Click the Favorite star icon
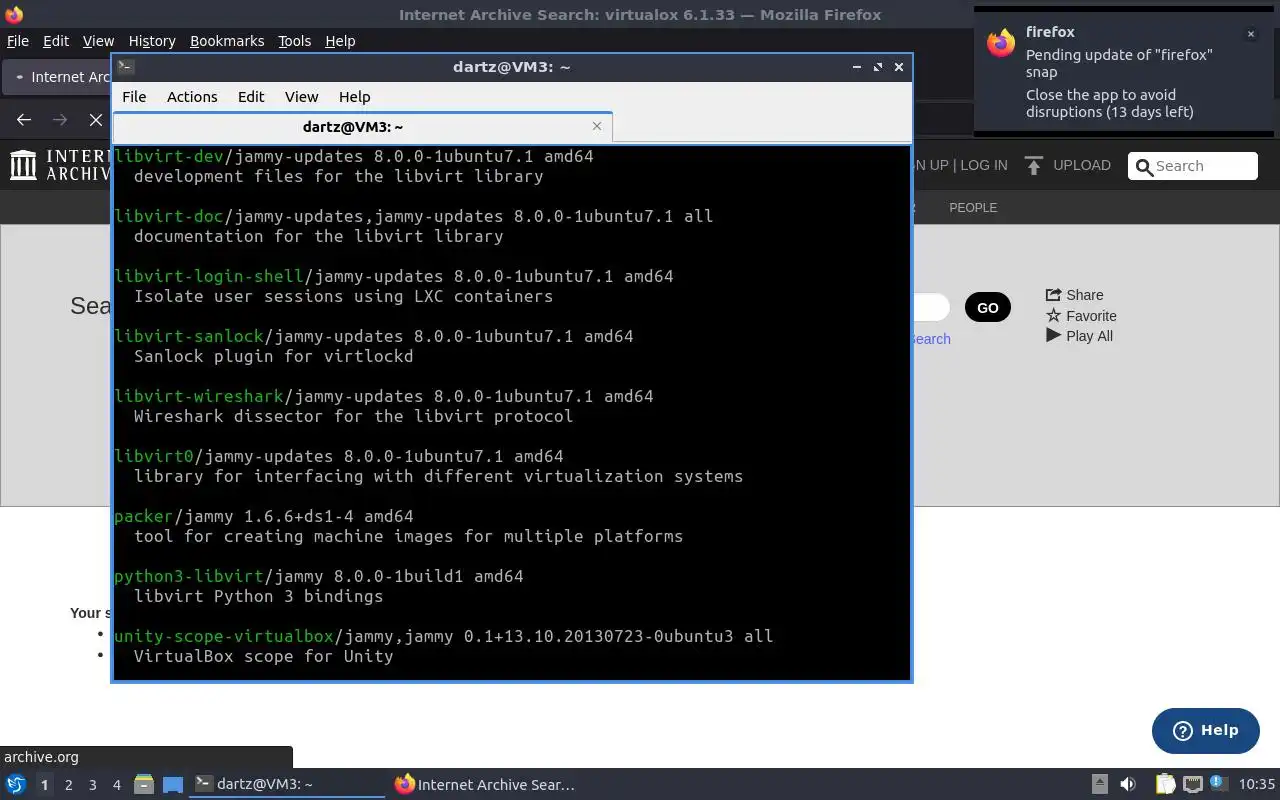The height and width of the screenshot is (800, 1280). 1053,316
